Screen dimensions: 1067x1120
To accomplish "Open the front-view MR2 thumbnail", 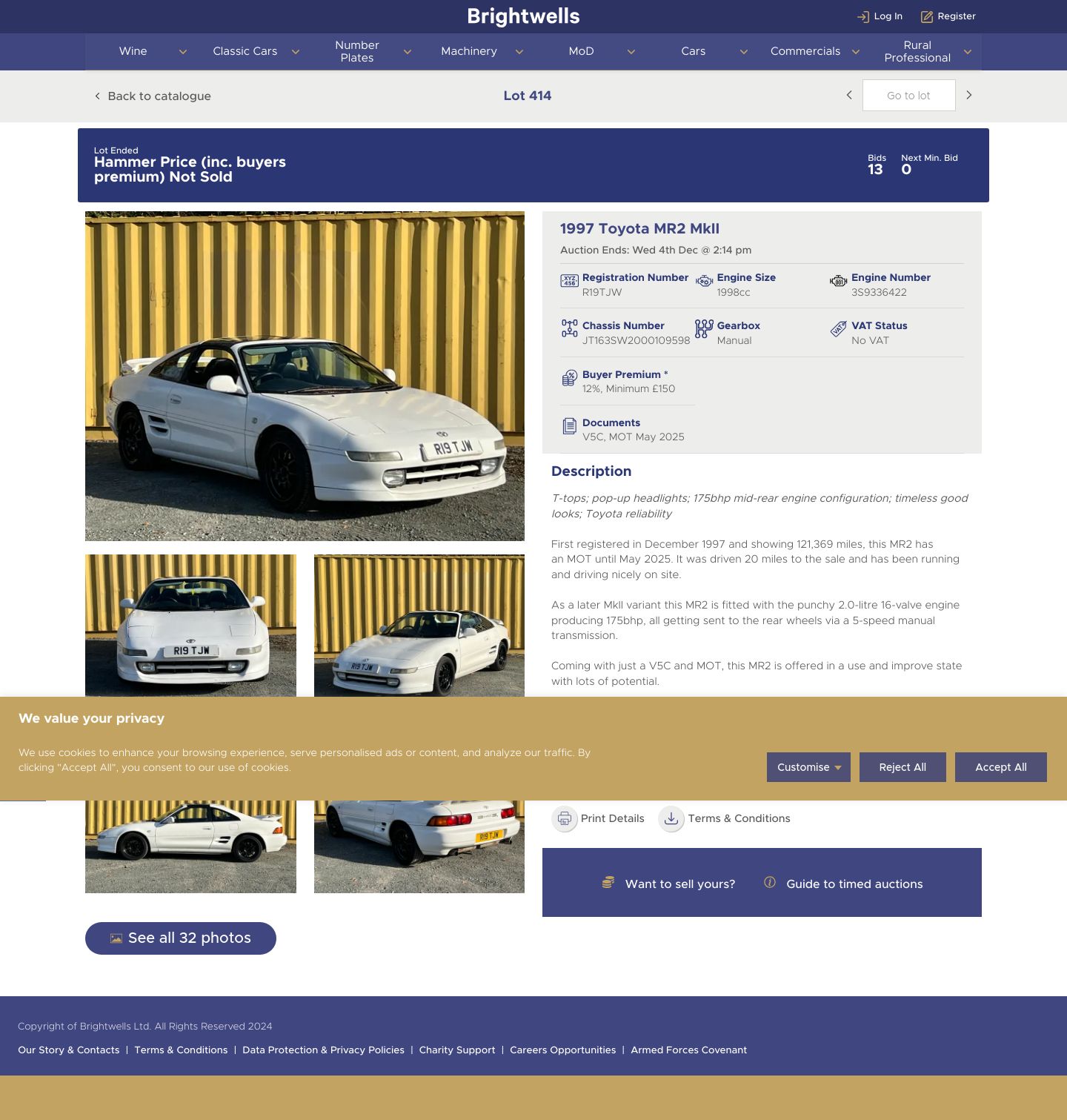I will 190,626.
